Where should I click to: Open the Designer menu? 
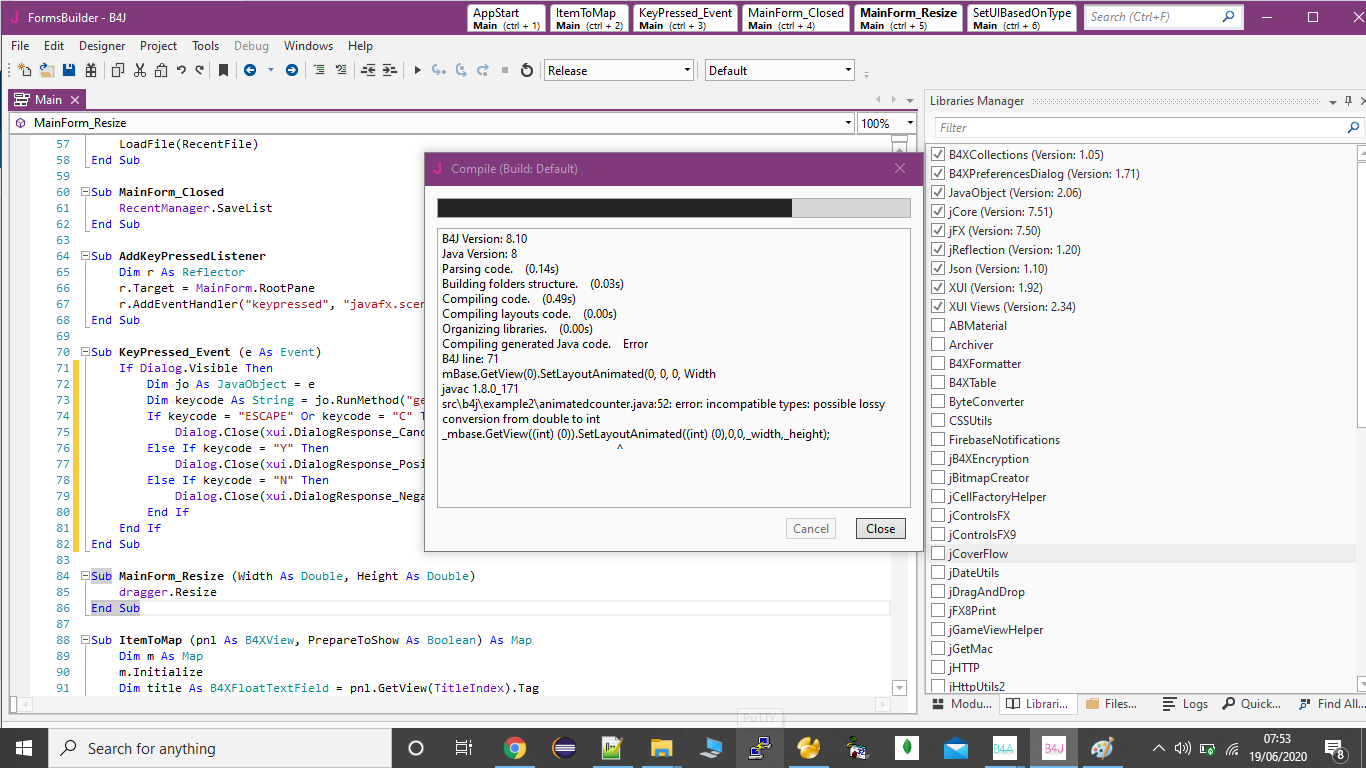[x=102, y=46]
